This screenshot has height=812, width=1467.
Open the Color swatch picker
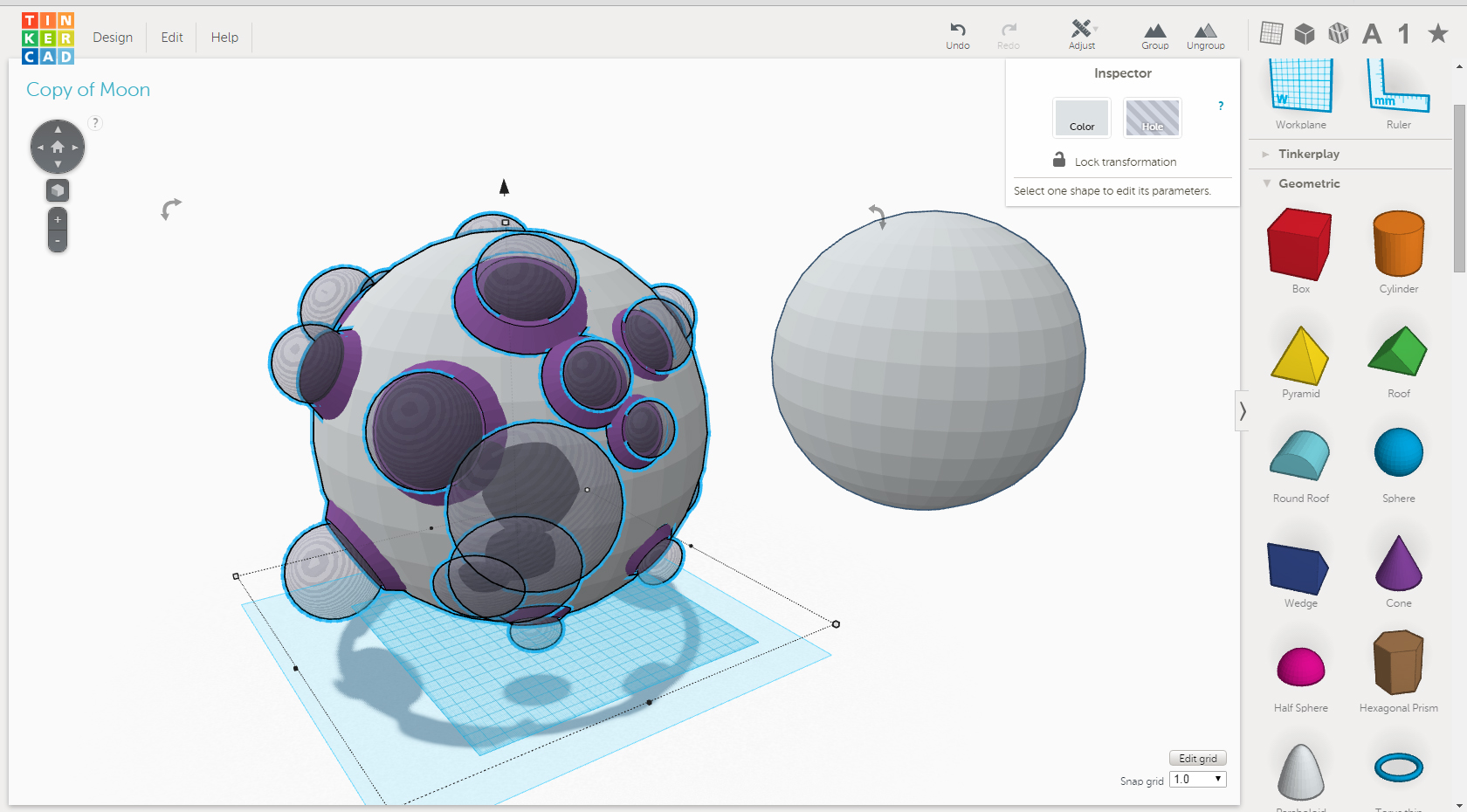(1082, 117)
